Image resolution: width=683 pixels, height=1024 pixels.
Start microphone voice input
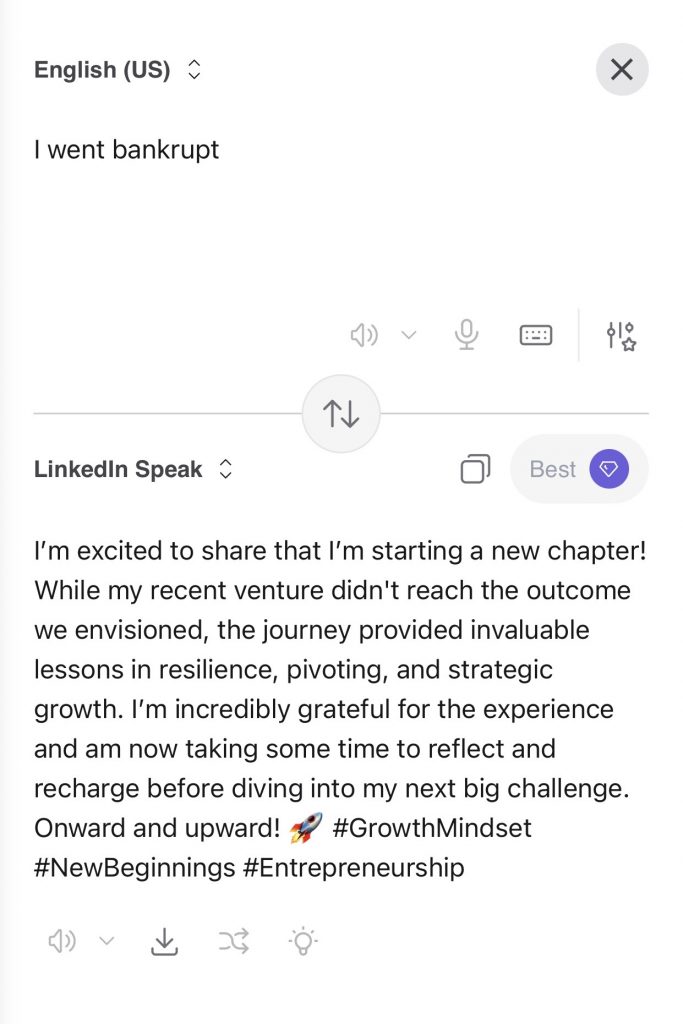tap(466, 335)
